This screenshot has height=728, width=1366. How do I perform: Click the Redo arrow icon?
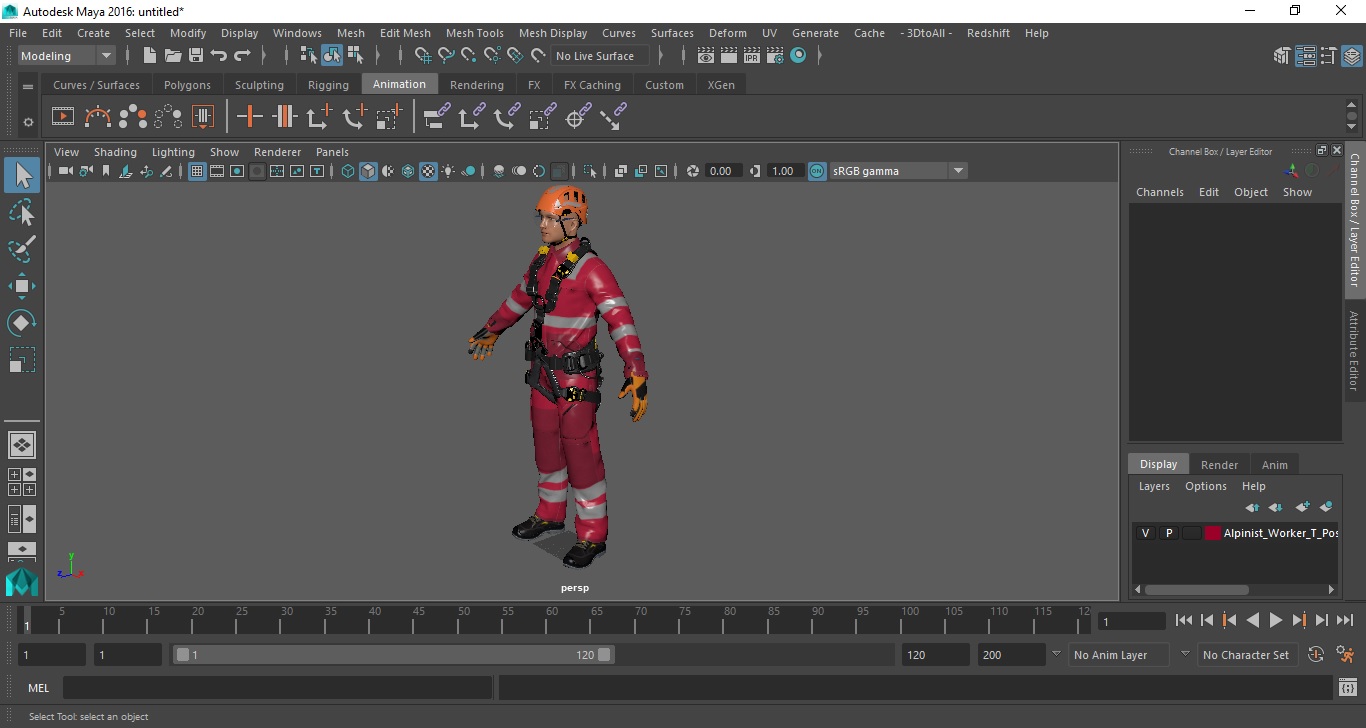pyautogui.click(x=242, y=56)
